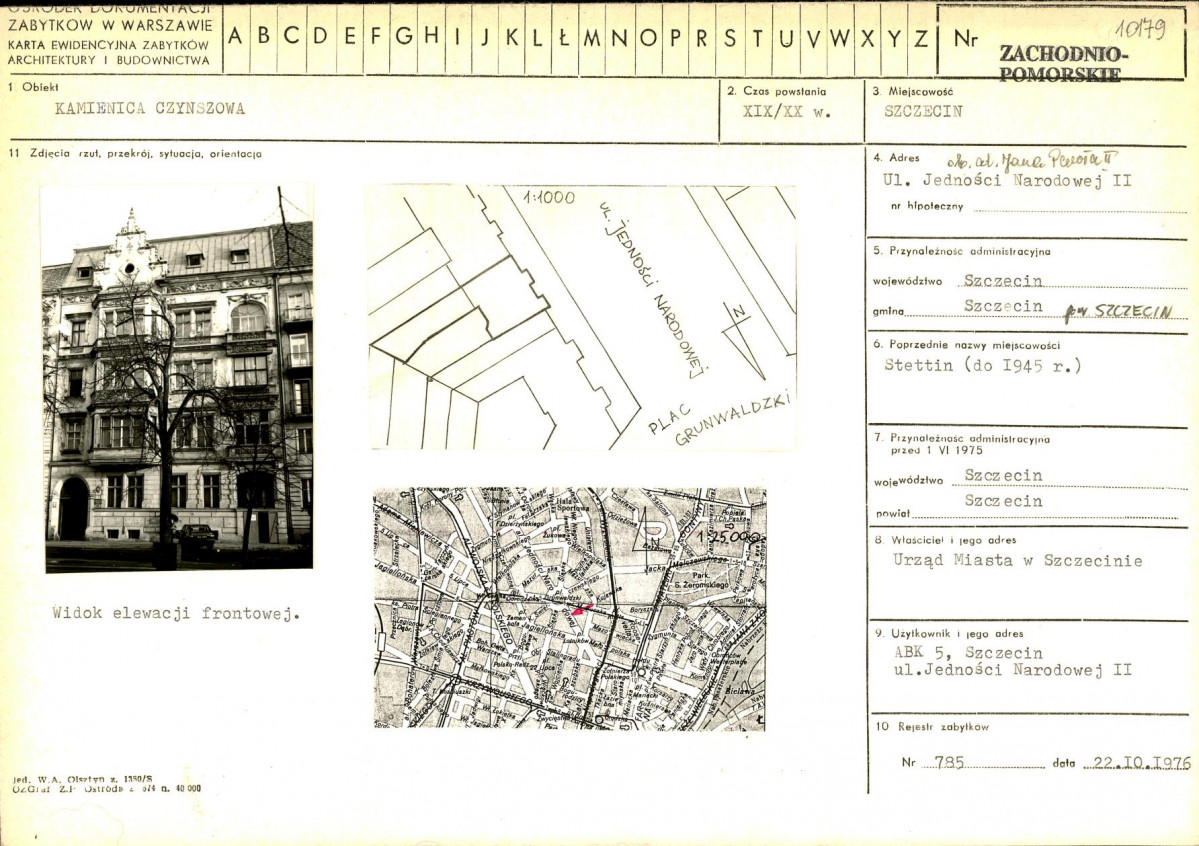Image resolution: width=1199 pixels, height=846 pixels.
Task: Click user entry "ABK 5, Szczecin"
Action: (x=954, y=653)
